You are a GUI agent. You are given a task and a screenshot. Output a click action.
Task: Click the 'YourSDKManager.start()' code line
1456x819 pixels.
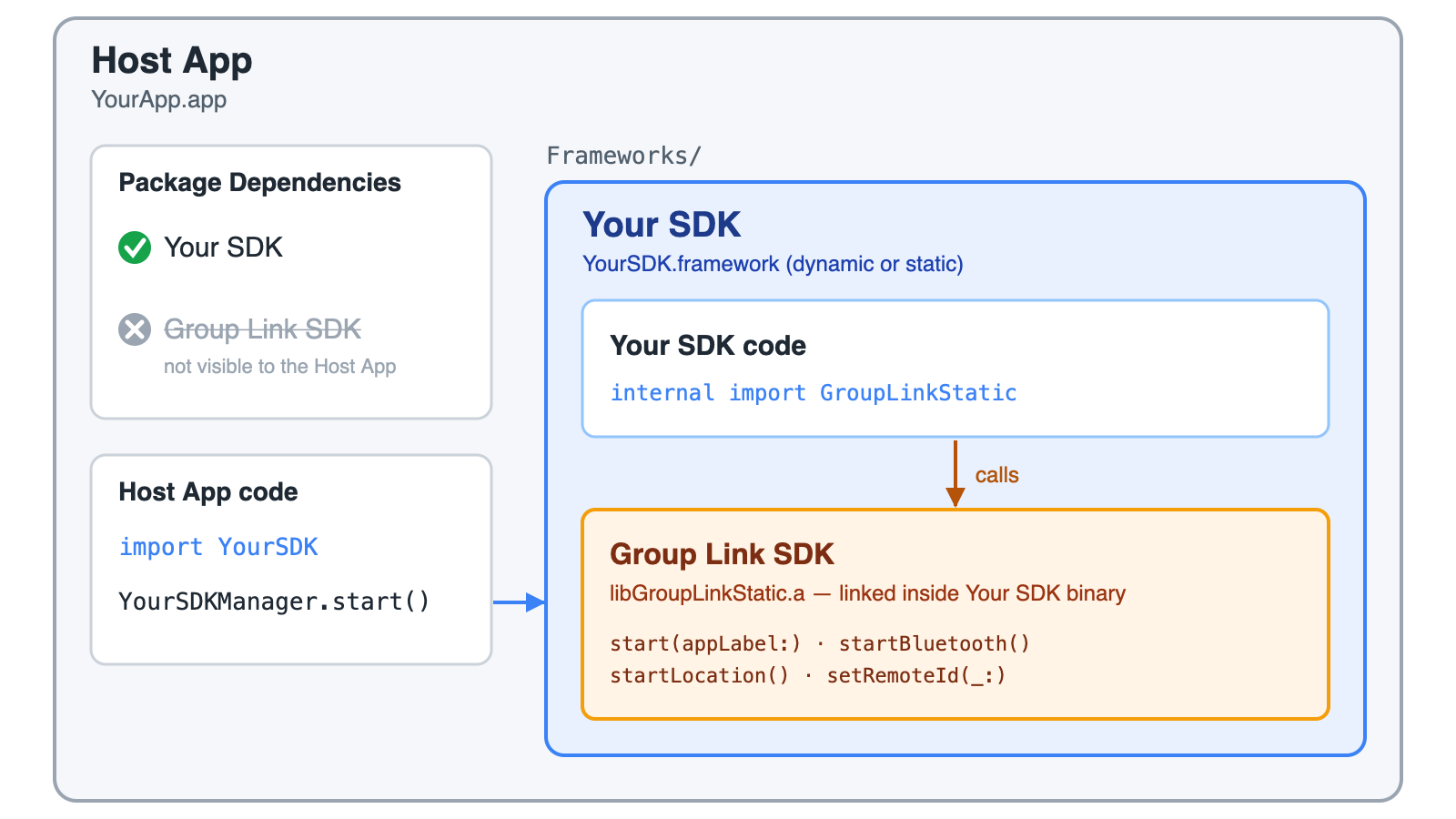point(274,602)
